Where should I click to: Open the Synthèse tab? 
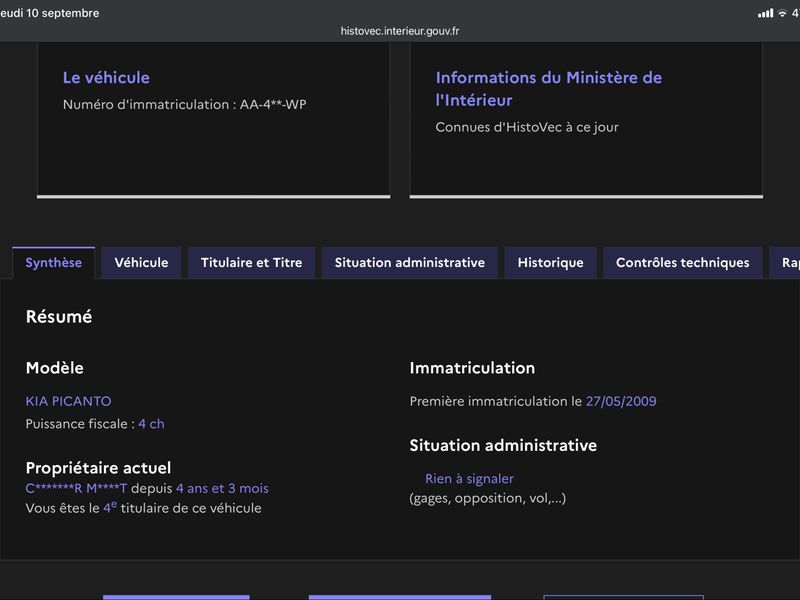pos(54,263)
